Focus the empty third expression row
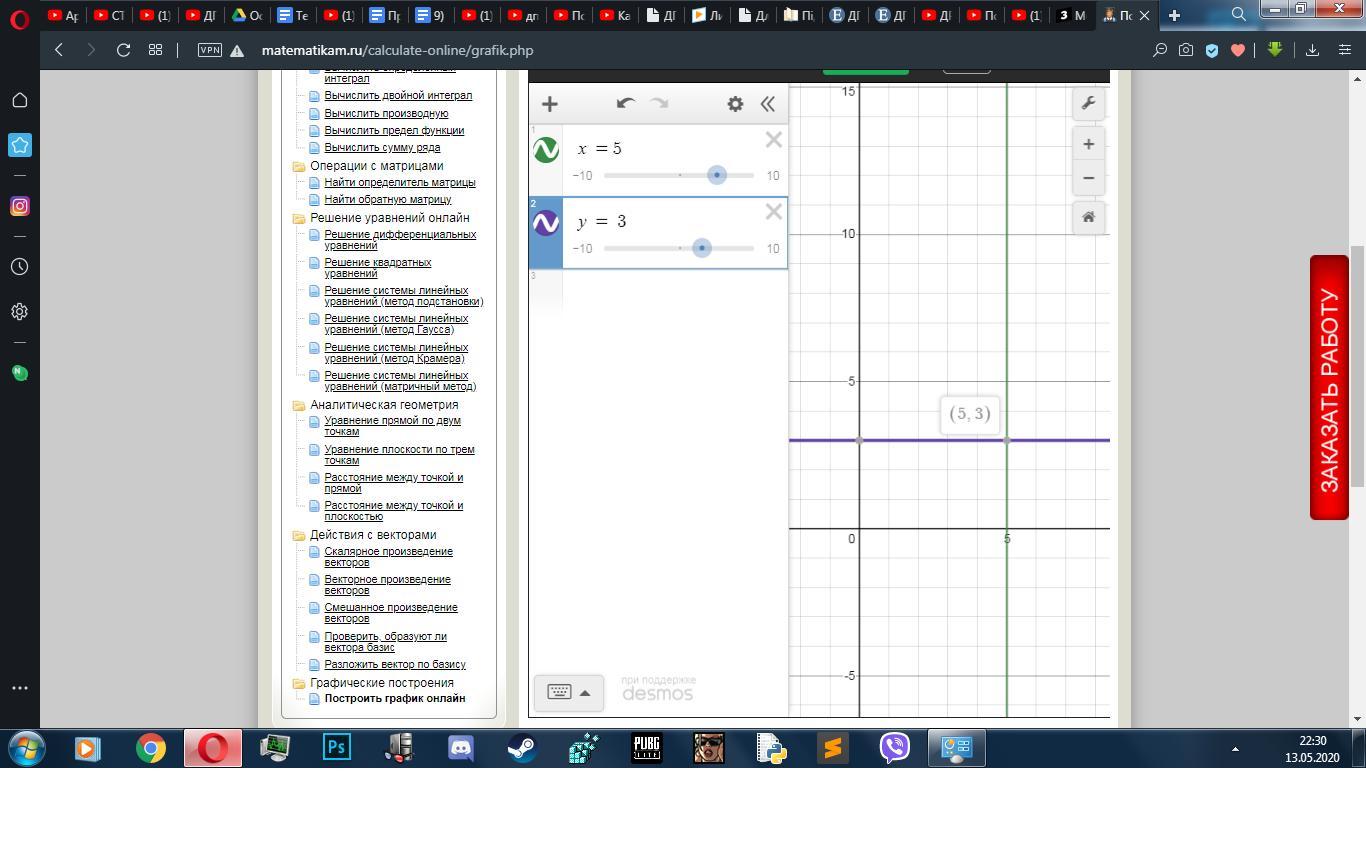The image size is (1366, 849). pos(675,290)
